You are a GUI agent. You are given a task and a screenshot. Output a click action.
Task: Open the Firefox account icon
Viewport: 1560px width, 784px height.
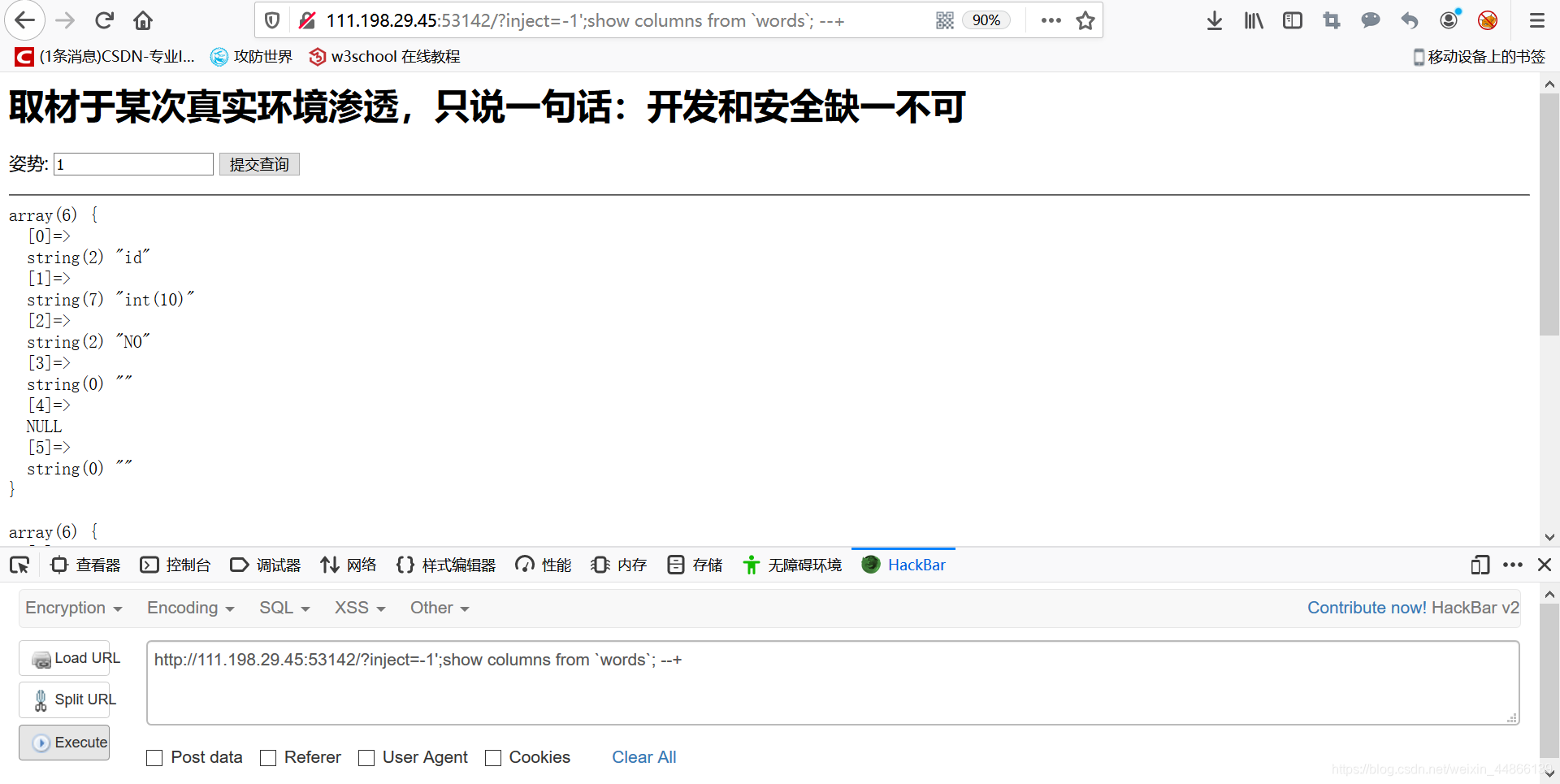(x=1449, y=21)
